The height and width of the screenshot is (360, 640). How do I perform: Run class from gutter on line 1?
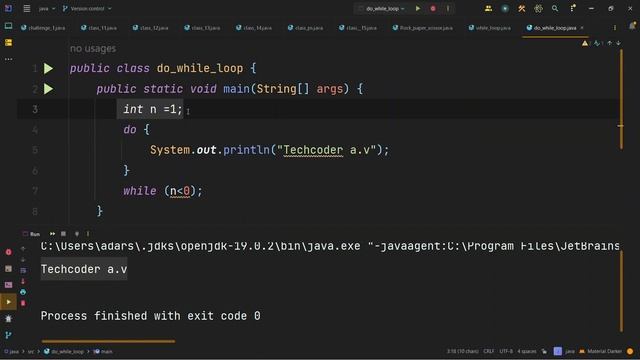point(49,69)
